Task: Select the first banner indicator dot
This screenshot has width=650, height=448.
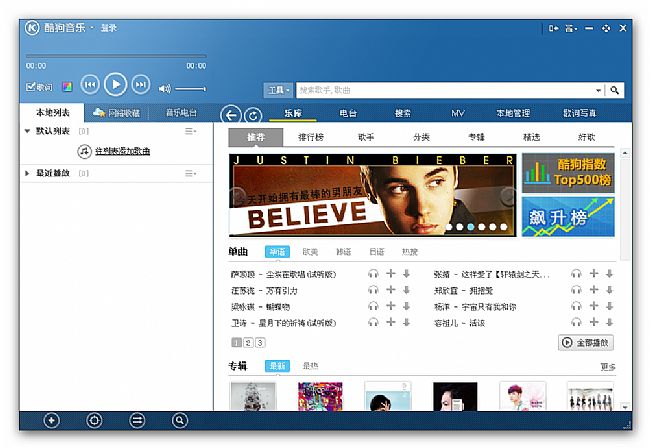Action: coord(449,227)
